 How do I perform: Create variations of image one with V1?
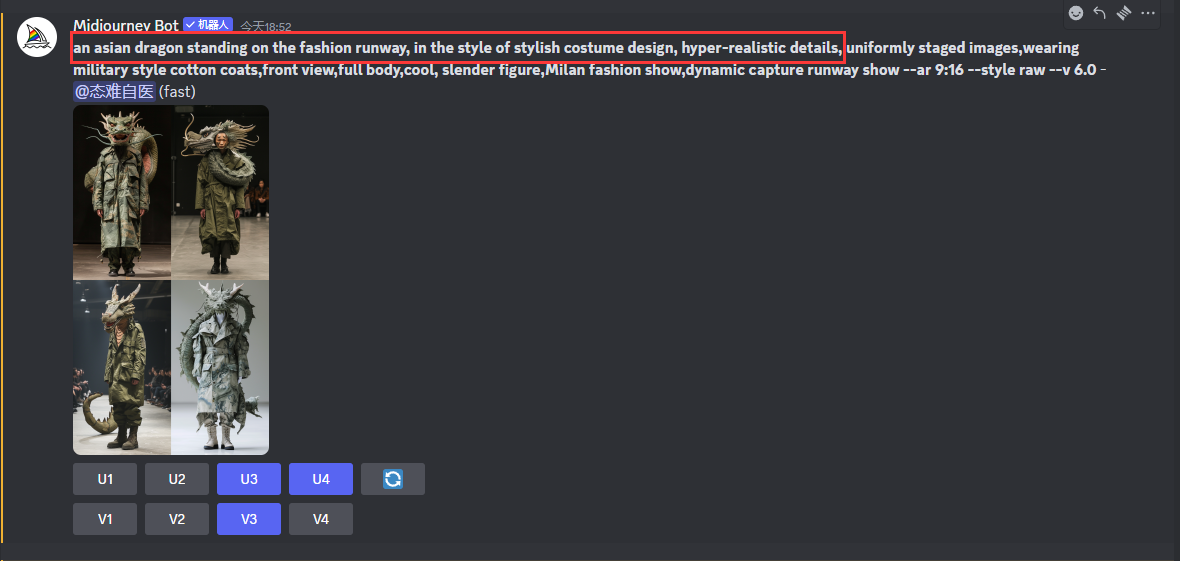(x=105, y=519)
